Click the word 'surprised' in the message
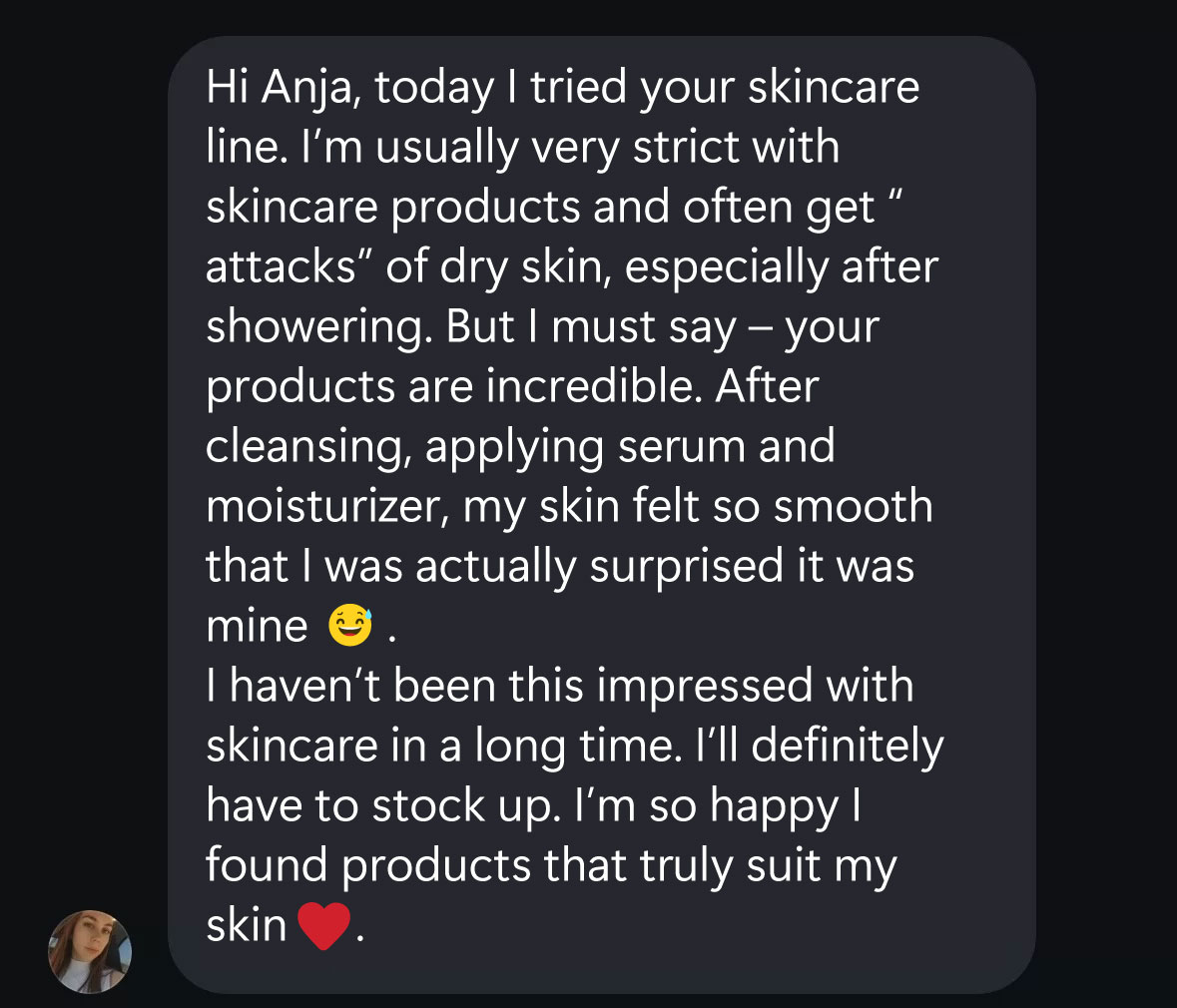1177x1008 pixels. (x=686, y=568)
